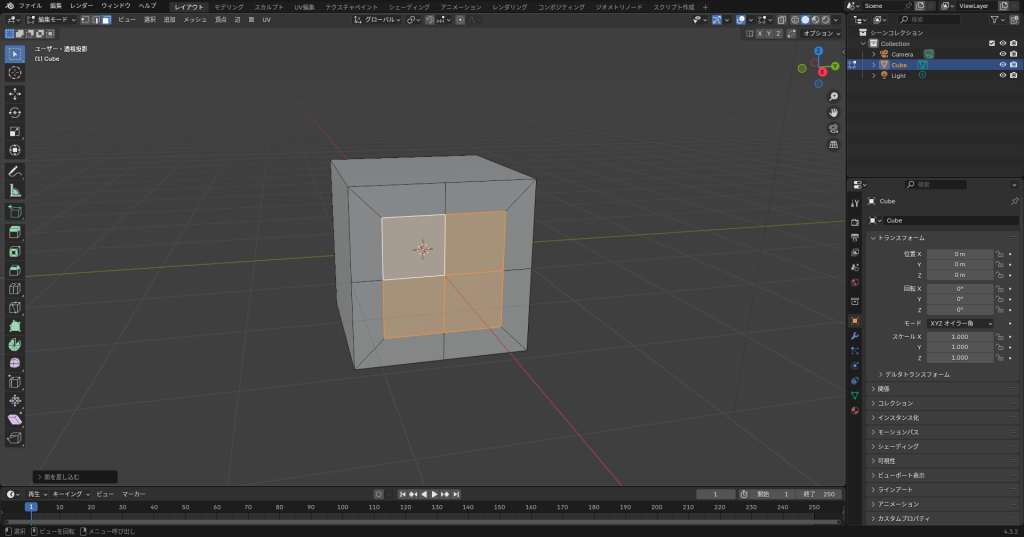
Task: Select the Measure tool
Action: [x=15, y=190]
